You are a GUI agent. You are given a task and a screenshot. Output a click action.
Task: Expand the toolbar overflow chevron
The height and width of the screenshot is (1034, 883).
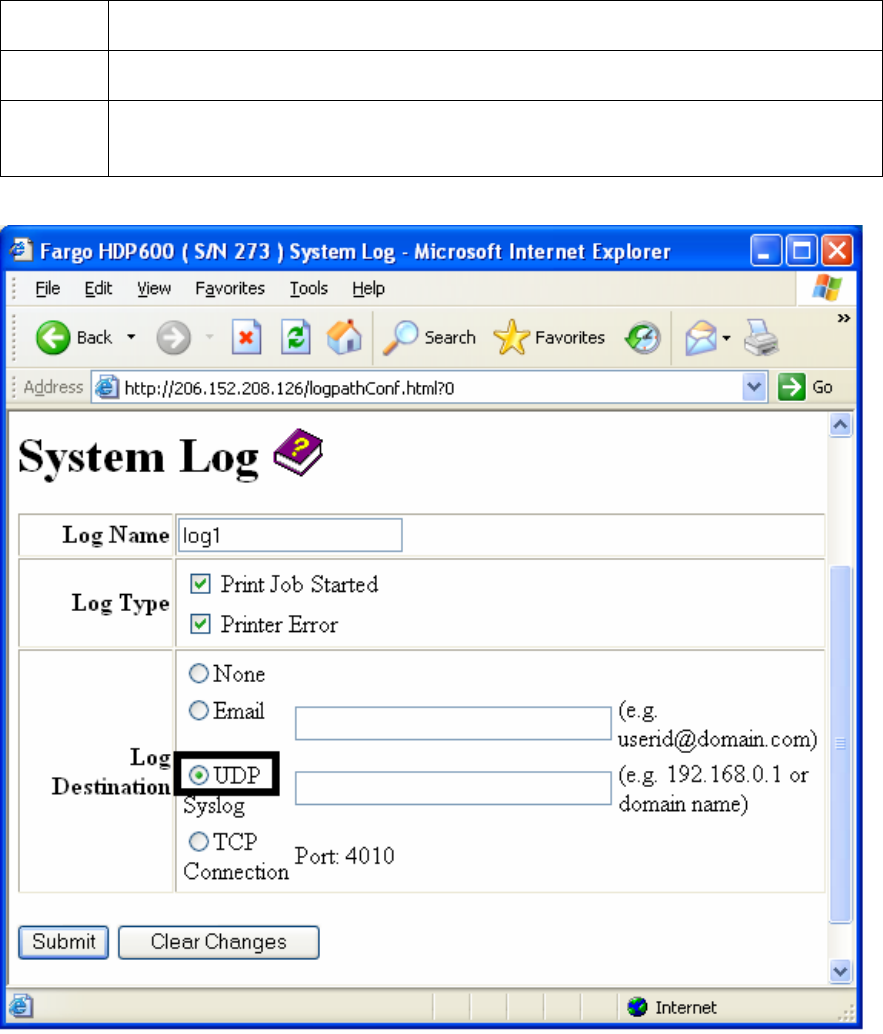843,319
